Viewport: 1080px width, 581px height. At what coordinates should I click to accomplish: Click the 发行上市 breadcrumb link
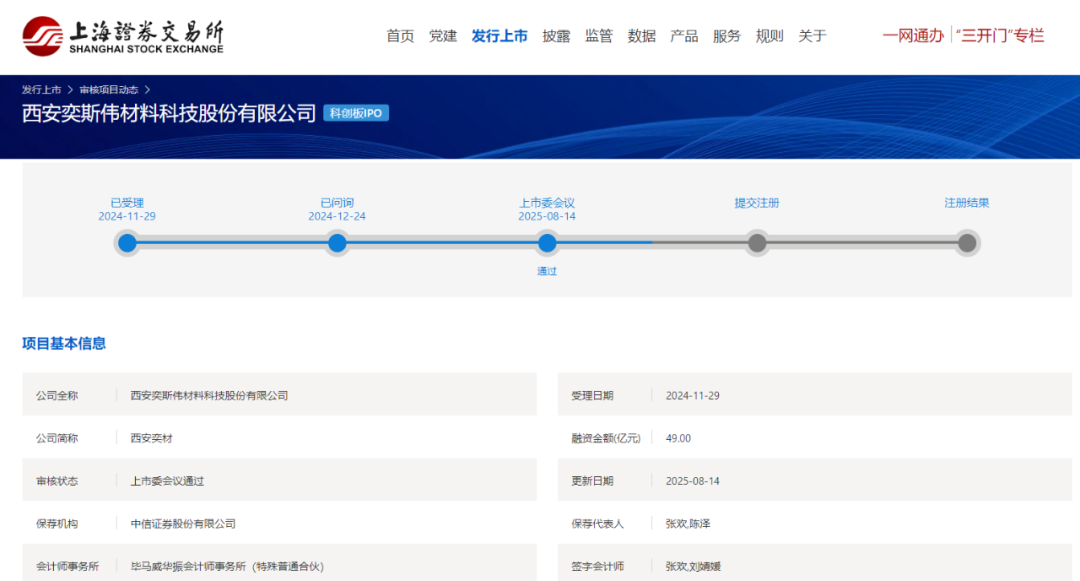pyautogui.click(x=42, y=90)
